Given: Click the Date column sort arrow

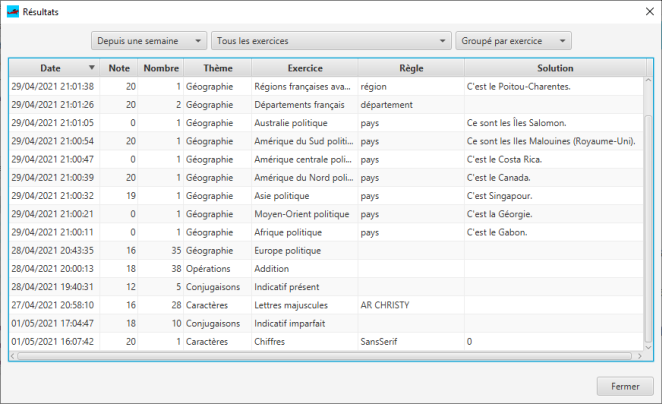Looking at the screenshot, I should 92,68.
